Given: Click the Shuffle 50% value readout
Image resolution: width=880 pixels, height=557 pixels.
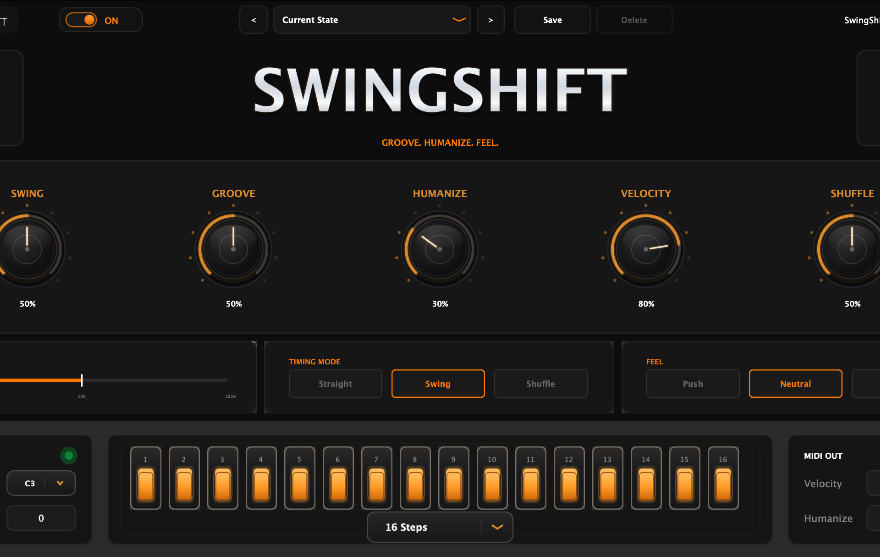Looking at the screenshot, I should [x=852, y=304].
